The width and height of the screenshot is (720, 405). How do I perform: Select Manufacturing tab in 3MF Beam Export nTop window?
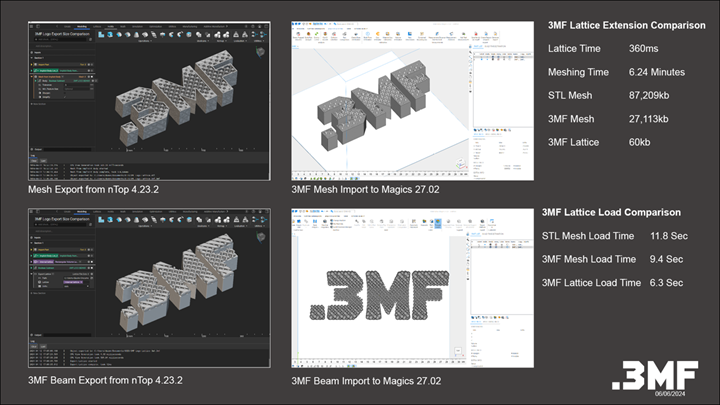click(x=190, y=212)
